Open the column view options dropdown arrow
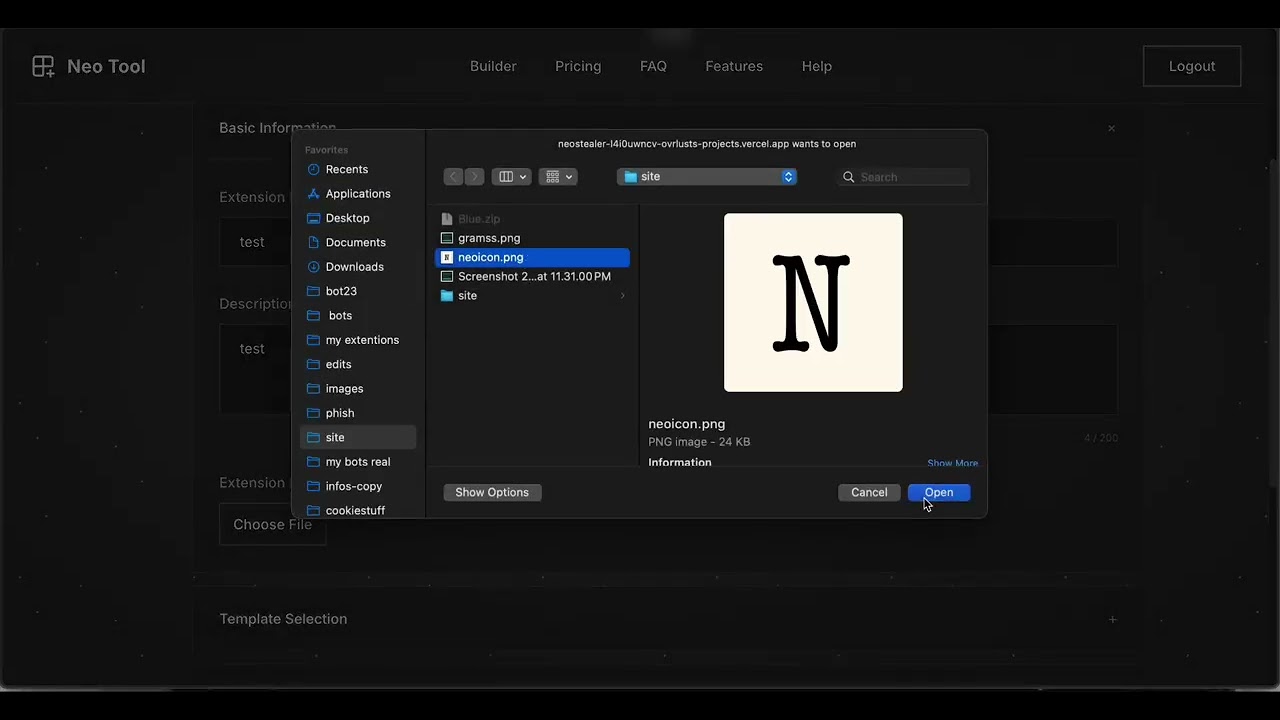This screenshot has height=720, width=1280. click(522, 177)
